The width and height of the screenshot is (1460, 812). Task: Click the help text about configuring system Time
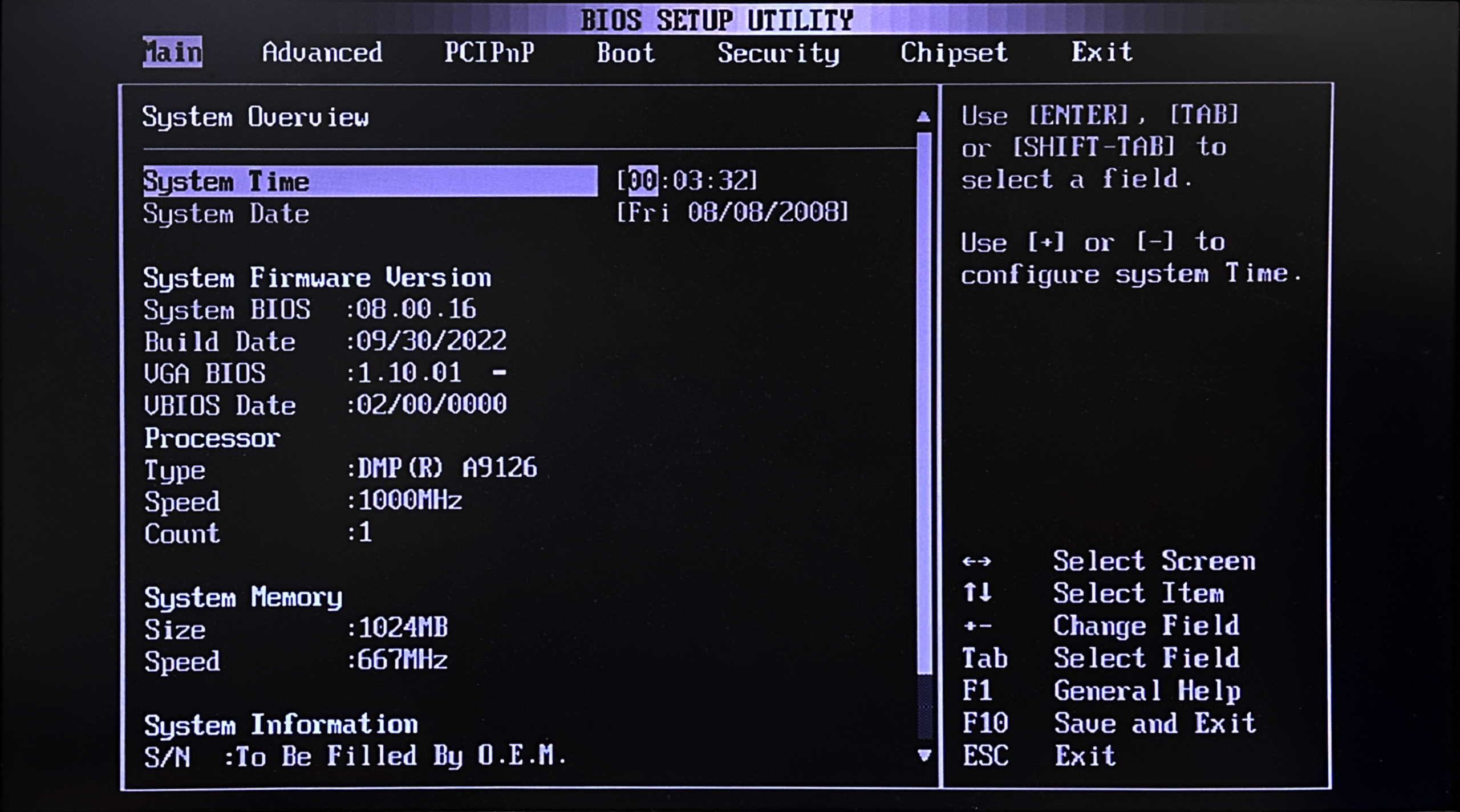[1131, 258]
